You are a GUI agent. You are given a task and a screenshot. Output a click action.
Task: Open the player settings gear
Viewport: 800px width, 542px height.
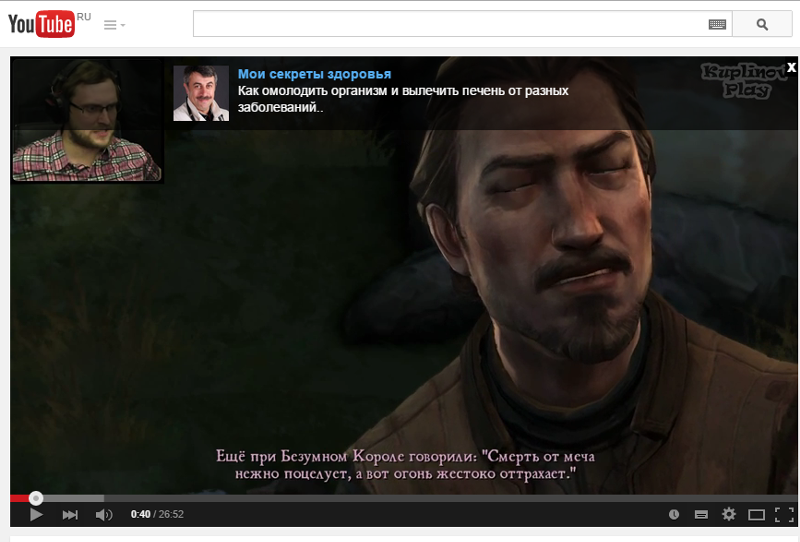[x=729, y=514]
